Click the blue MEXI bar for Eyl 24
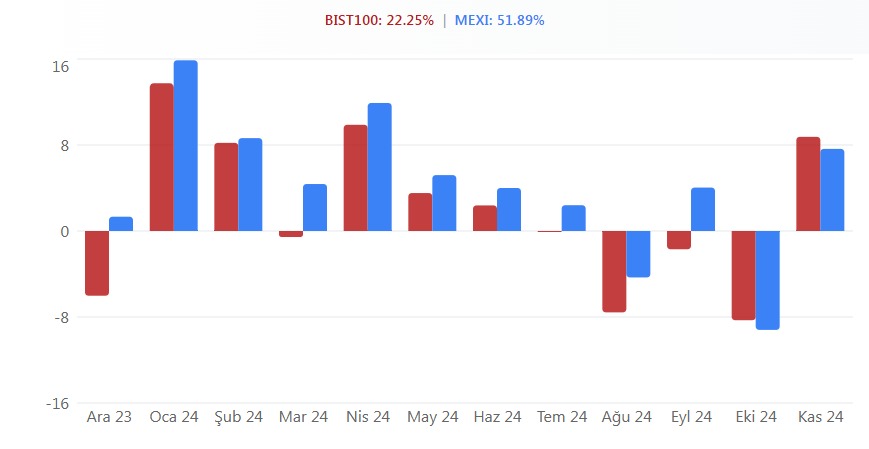Viewport: 869px width, 449px height. click(703, 210)
